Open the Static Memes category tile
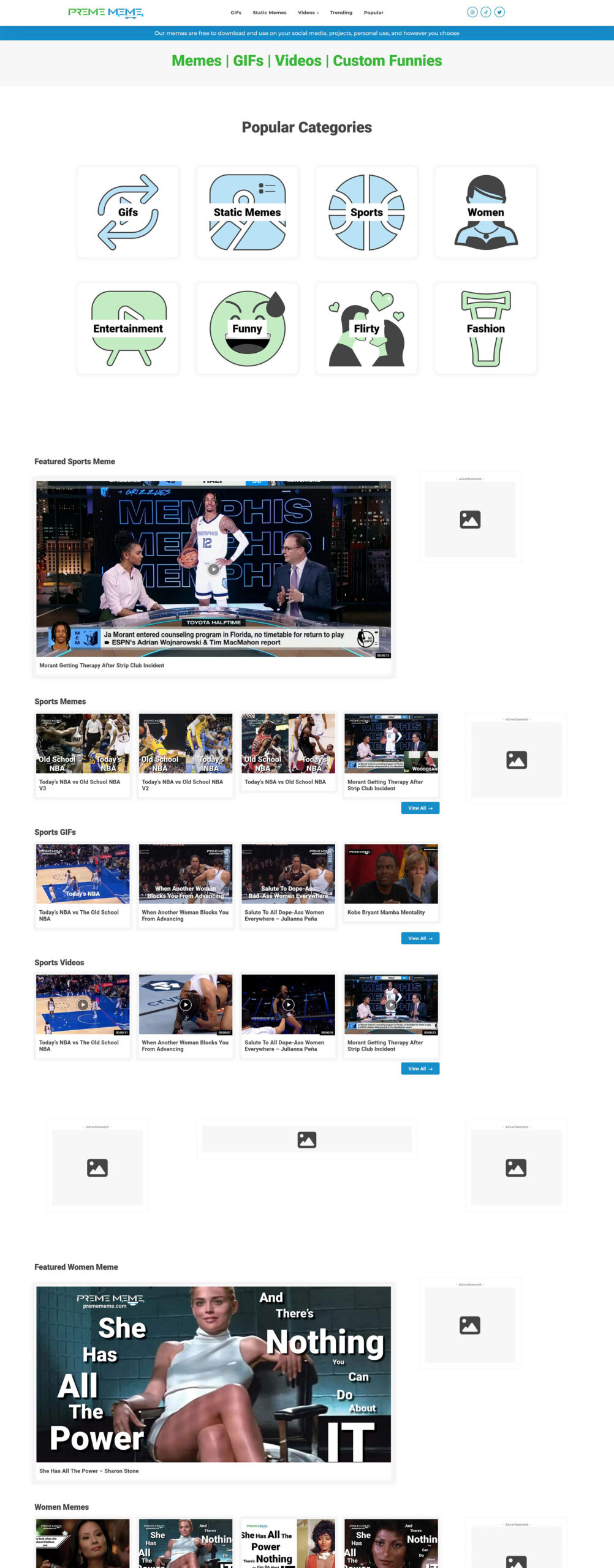 [x=247, y=212]
